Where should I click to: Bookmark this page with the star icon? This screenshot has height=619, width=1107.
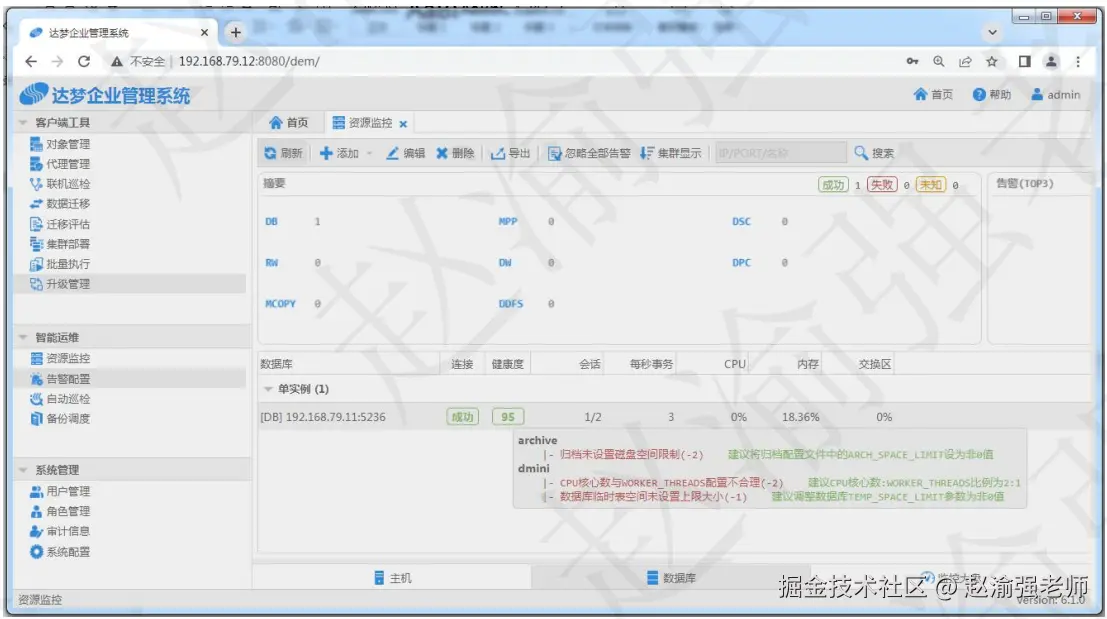(x=992, y=61)
